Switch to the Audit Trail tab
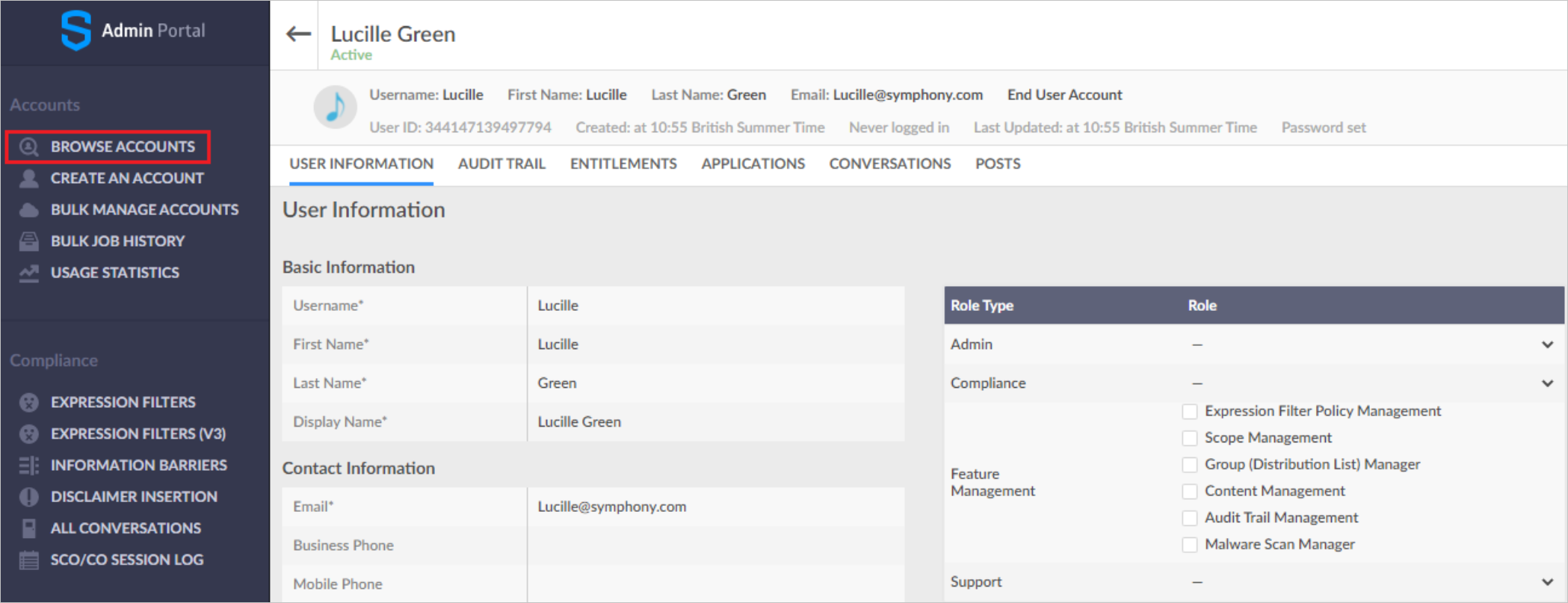Image resolution: width=1568 pixels, height=603 pixels. pyautogui.click(x=501, y=164)
